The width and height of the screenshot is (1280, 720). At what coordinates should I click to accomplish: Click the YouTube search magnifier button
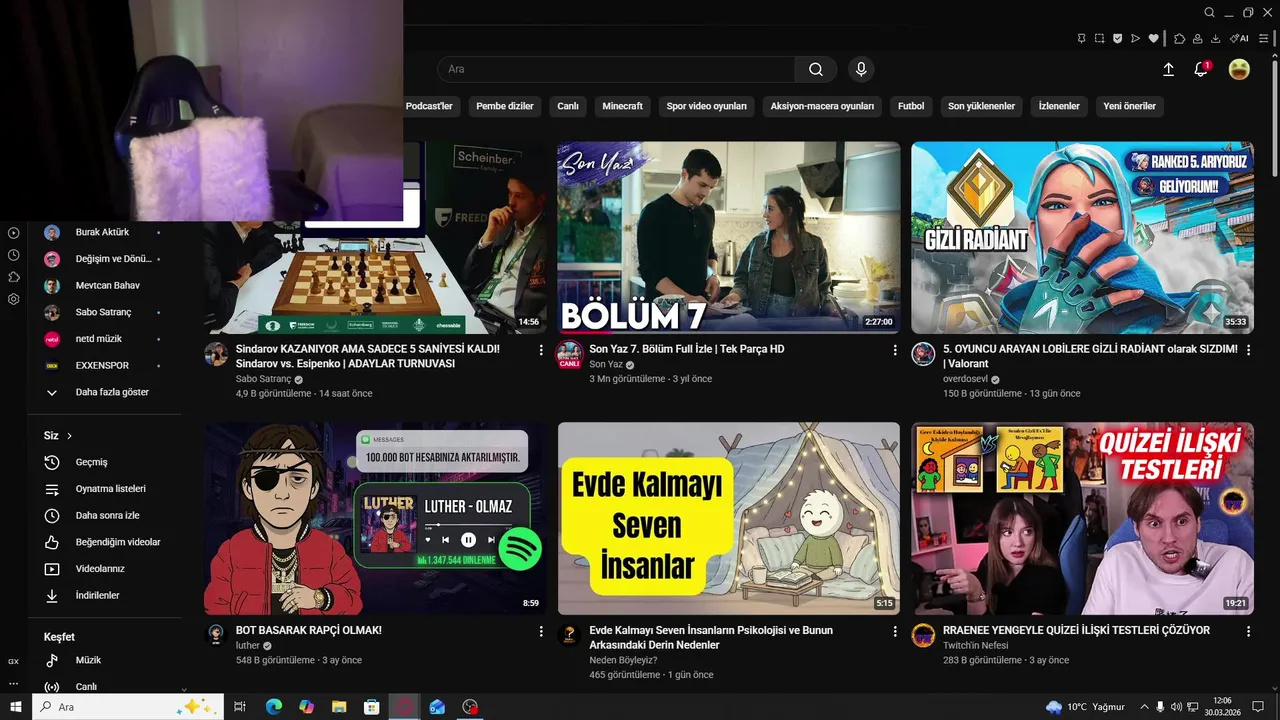pyautogui.click(x=816, y=69)
